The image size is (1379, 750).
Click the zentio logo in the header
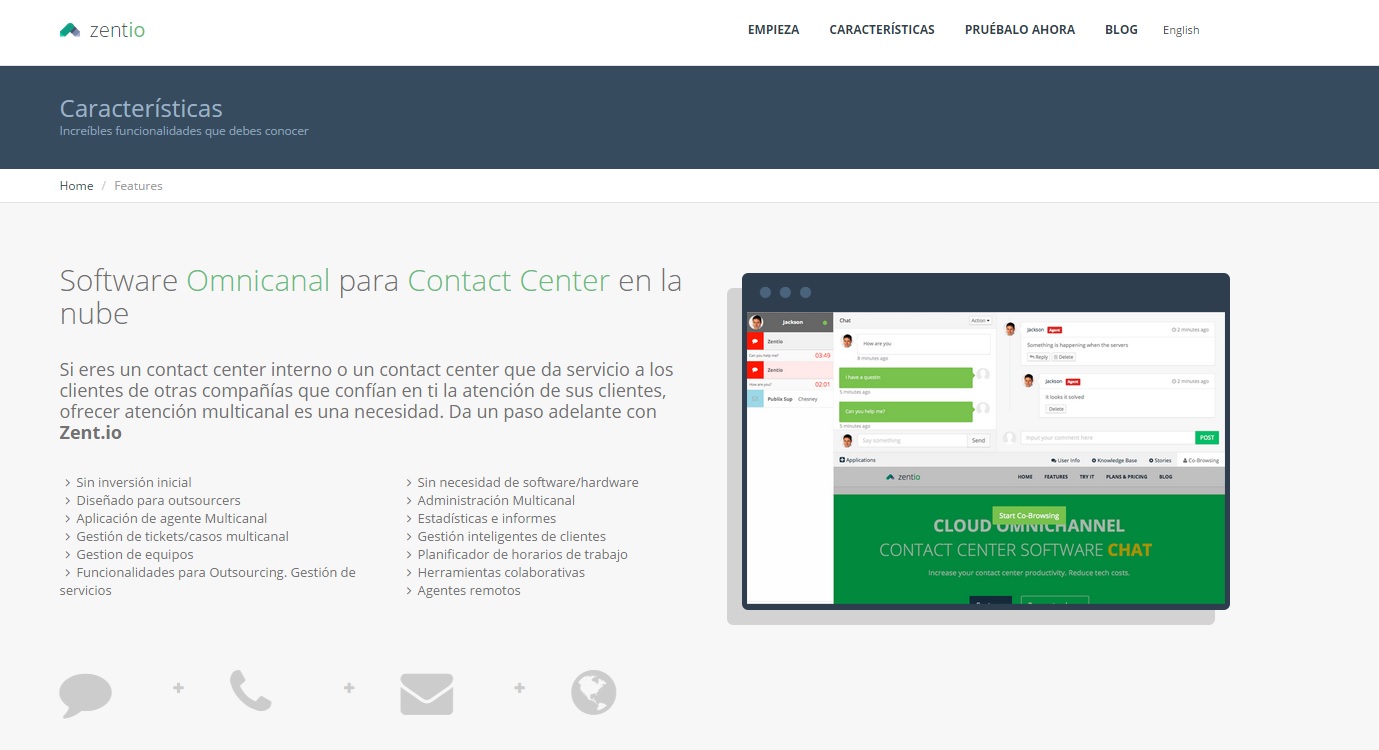tap(102, 30)
